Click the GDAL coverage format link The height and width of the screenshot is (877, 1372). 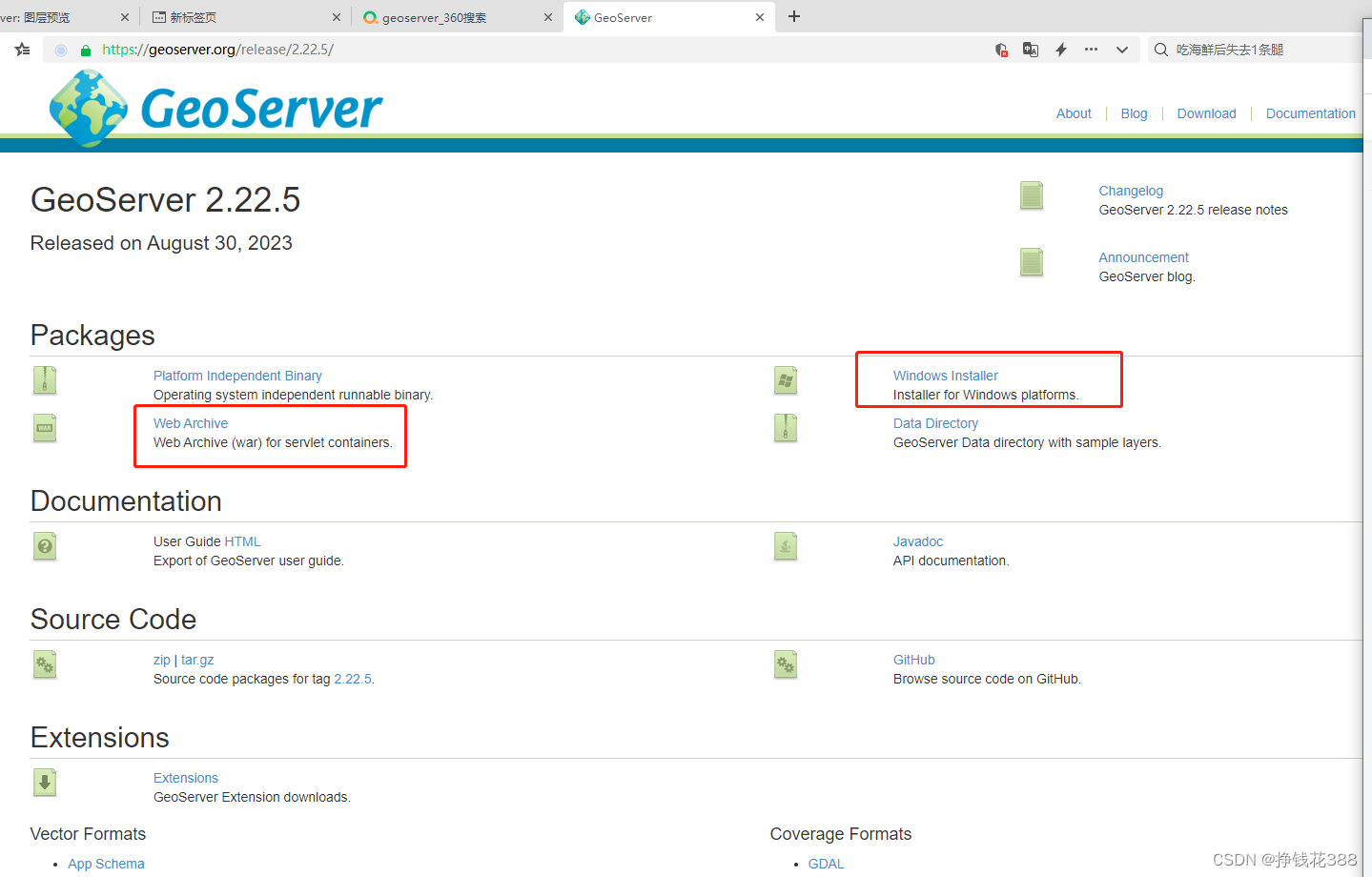825,863
